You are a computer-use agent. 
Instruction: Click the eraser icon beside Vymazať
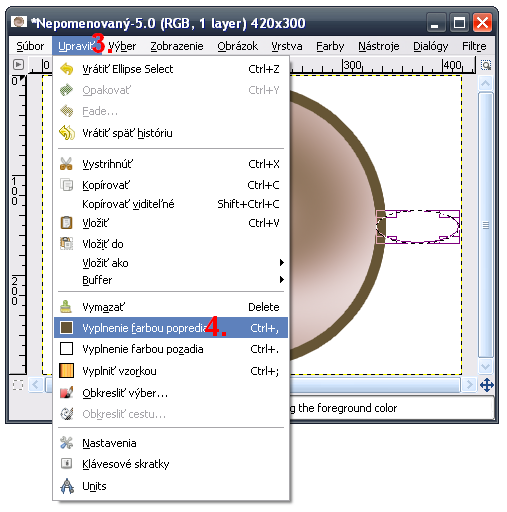(66, 306)
